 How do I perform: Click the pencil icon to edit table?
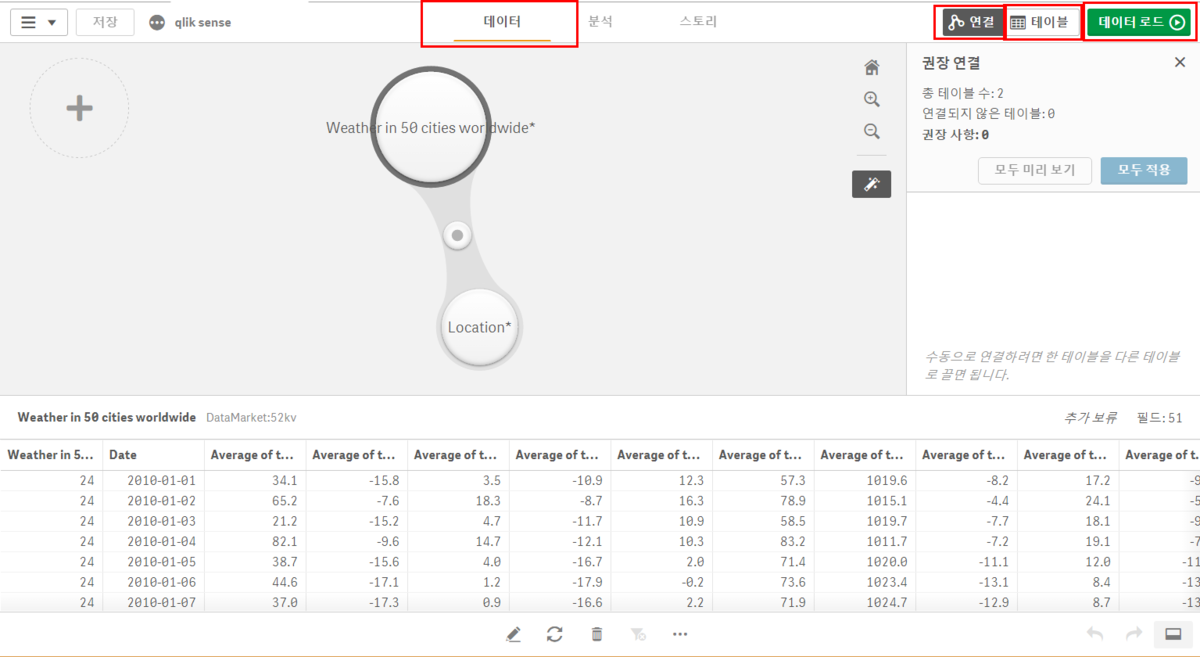point(513,634)
